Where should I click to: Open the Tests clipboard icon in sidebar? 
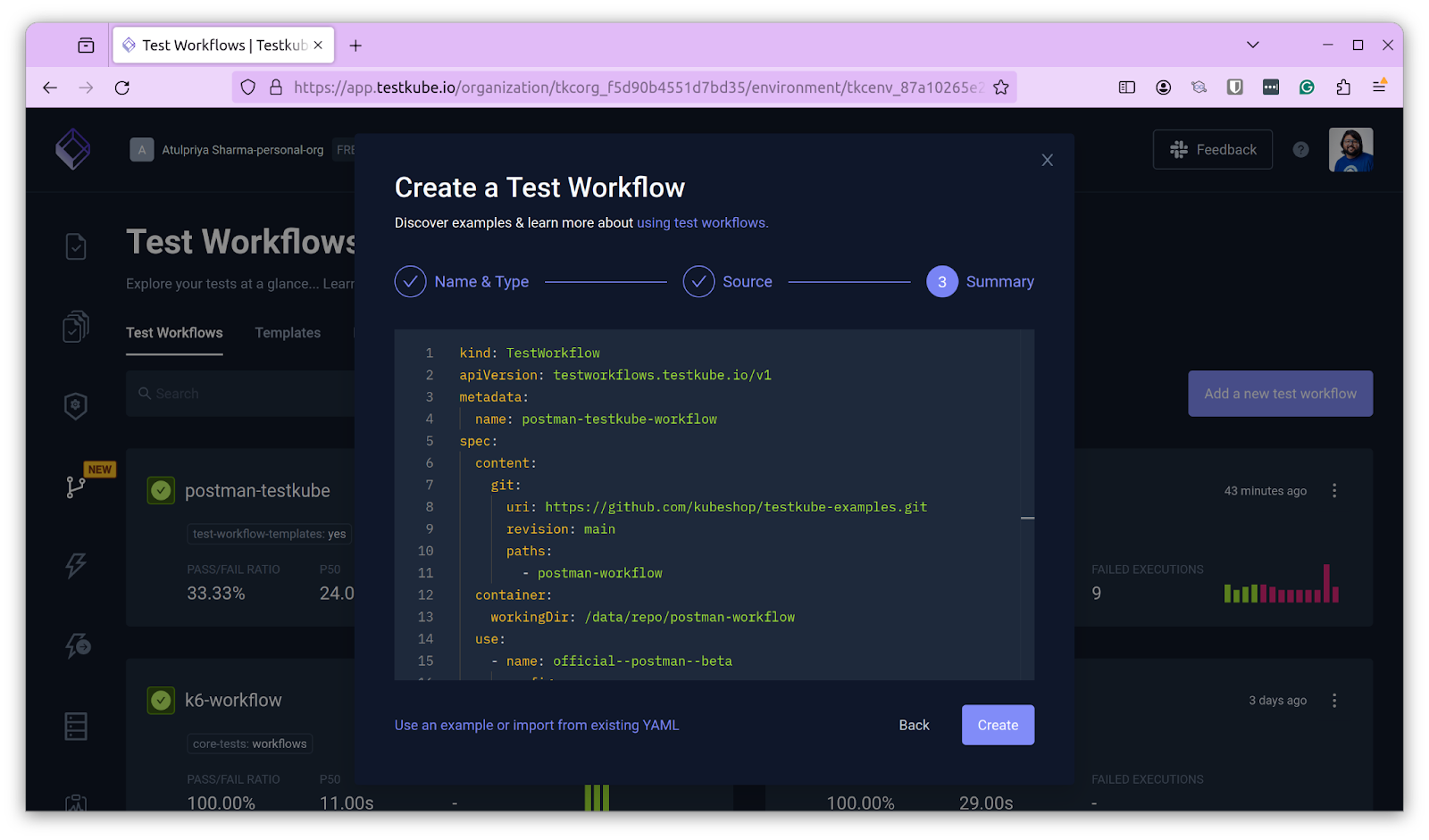(x=76, y=246)
